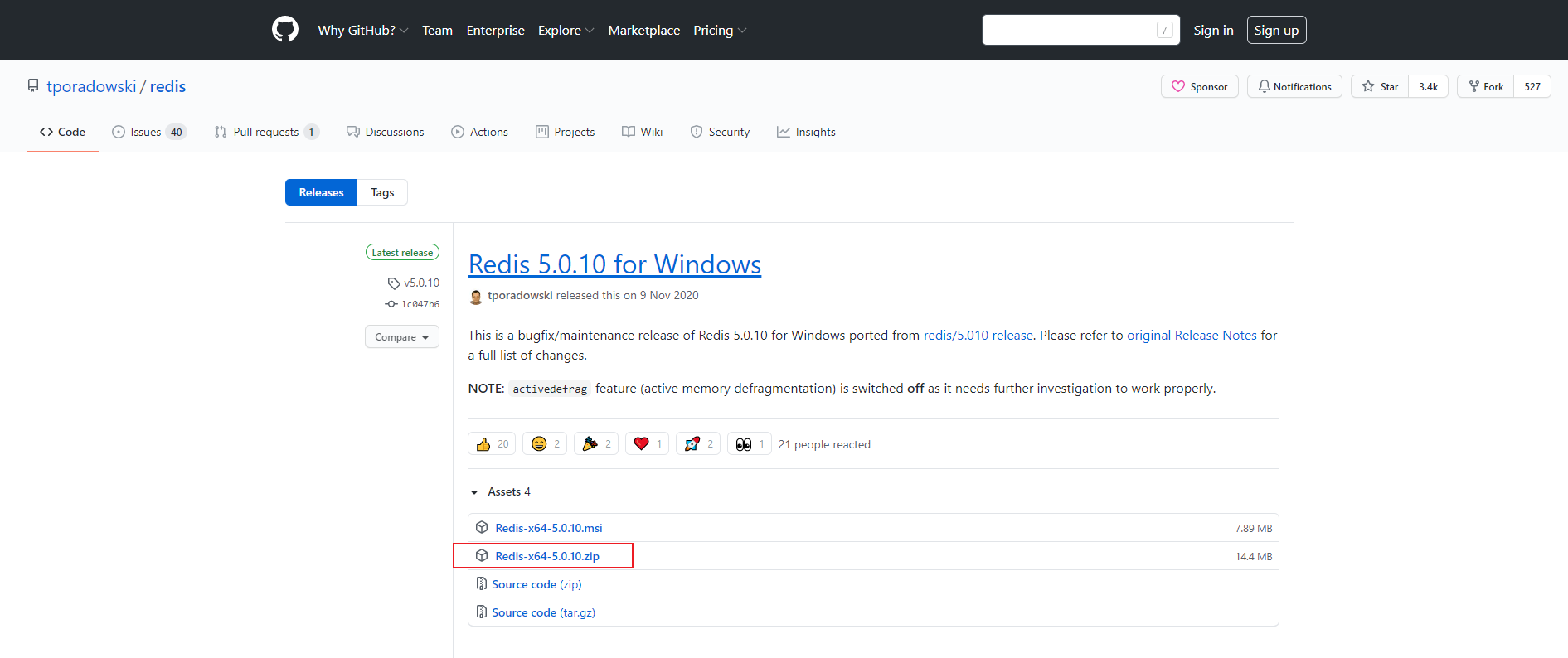Download Redis-x64-5.0.10.msi
Viewport: 1568px width, 658px height.
[x=549, y=528]
